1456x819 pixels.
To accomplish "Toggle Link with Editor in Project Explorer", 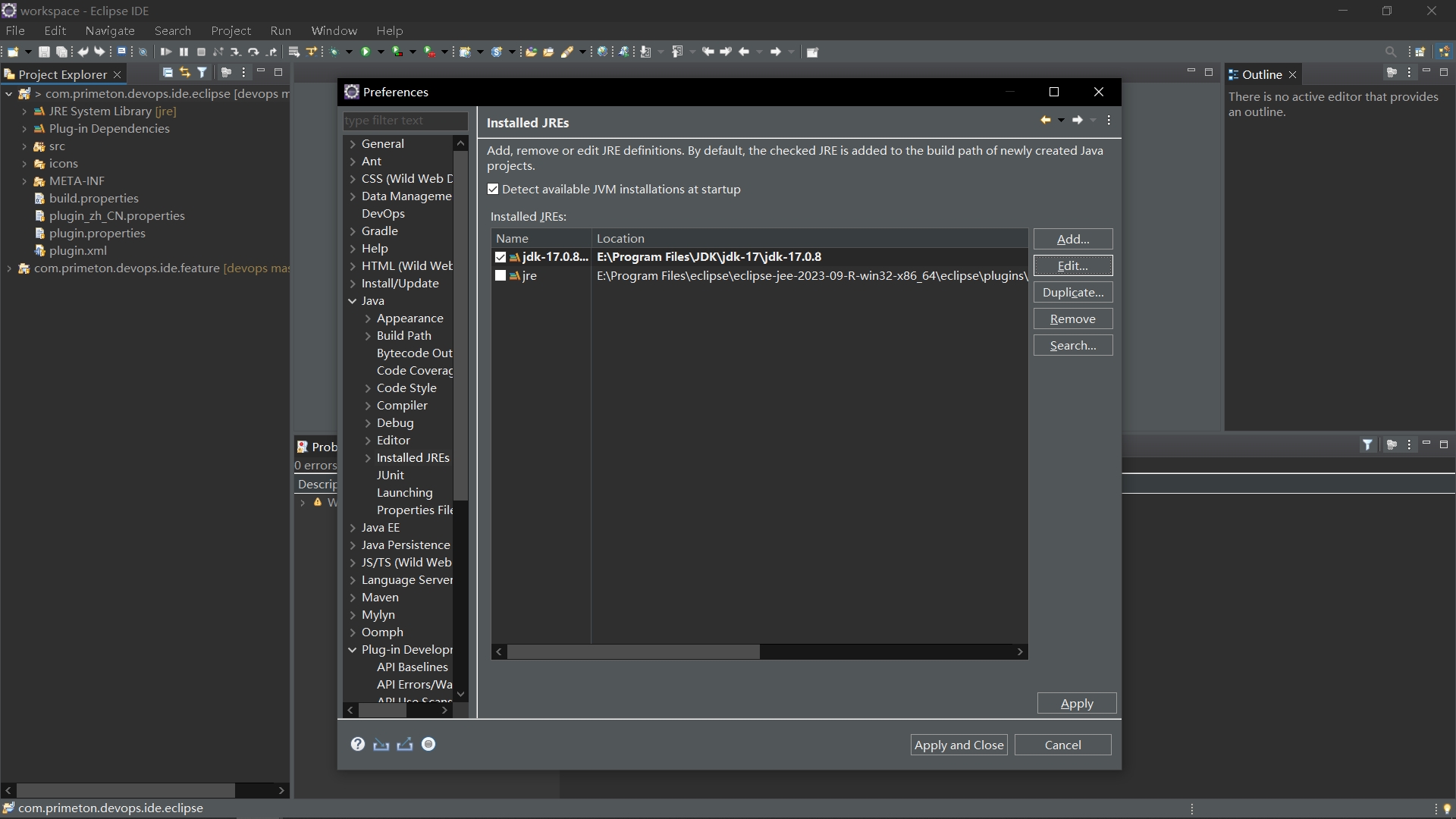I will (x=184, y=73).
